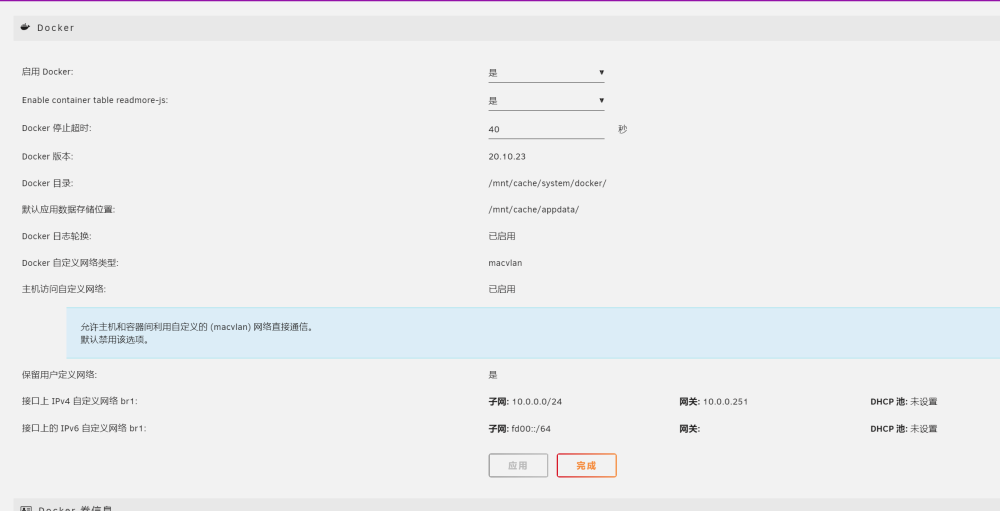Click the Docker section header title
1000x511 pixels.
pyautogui.click(x=55, y=27)
